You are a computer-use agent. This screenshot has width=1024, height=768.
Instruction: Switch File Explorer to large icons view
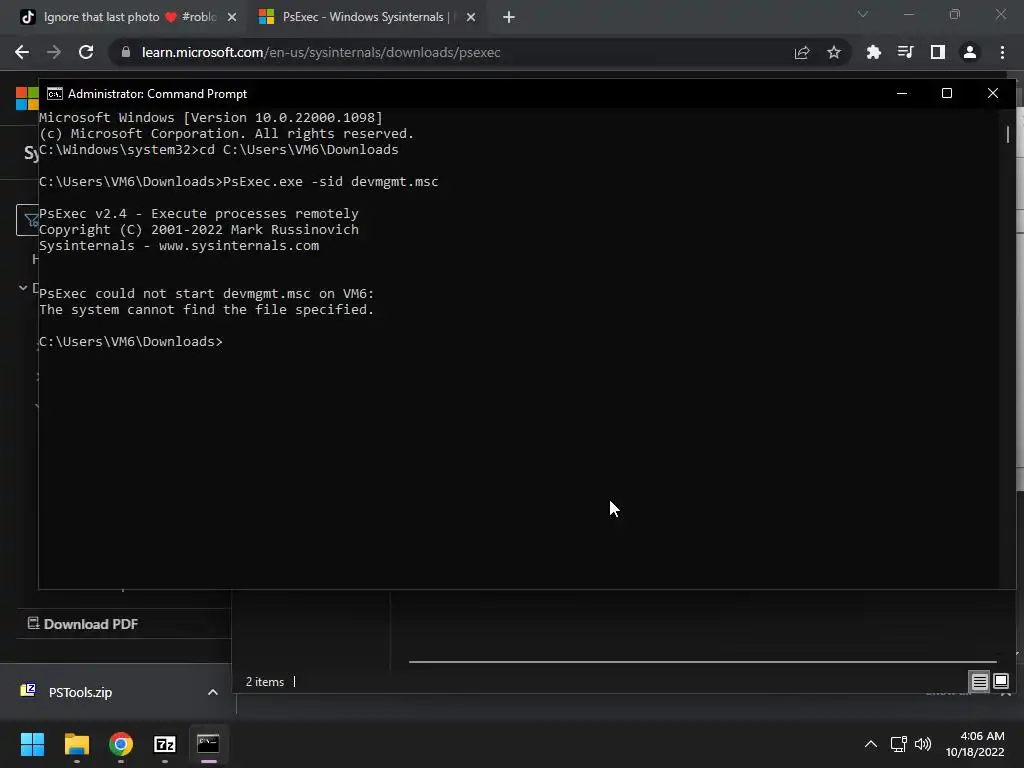tap(1000, 682)
